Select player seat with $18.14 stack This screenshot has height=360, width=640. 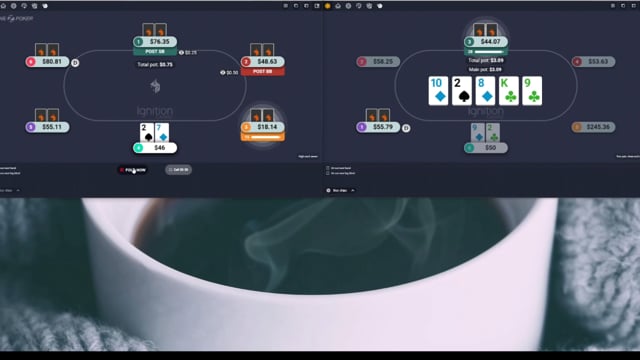point(263,127)
